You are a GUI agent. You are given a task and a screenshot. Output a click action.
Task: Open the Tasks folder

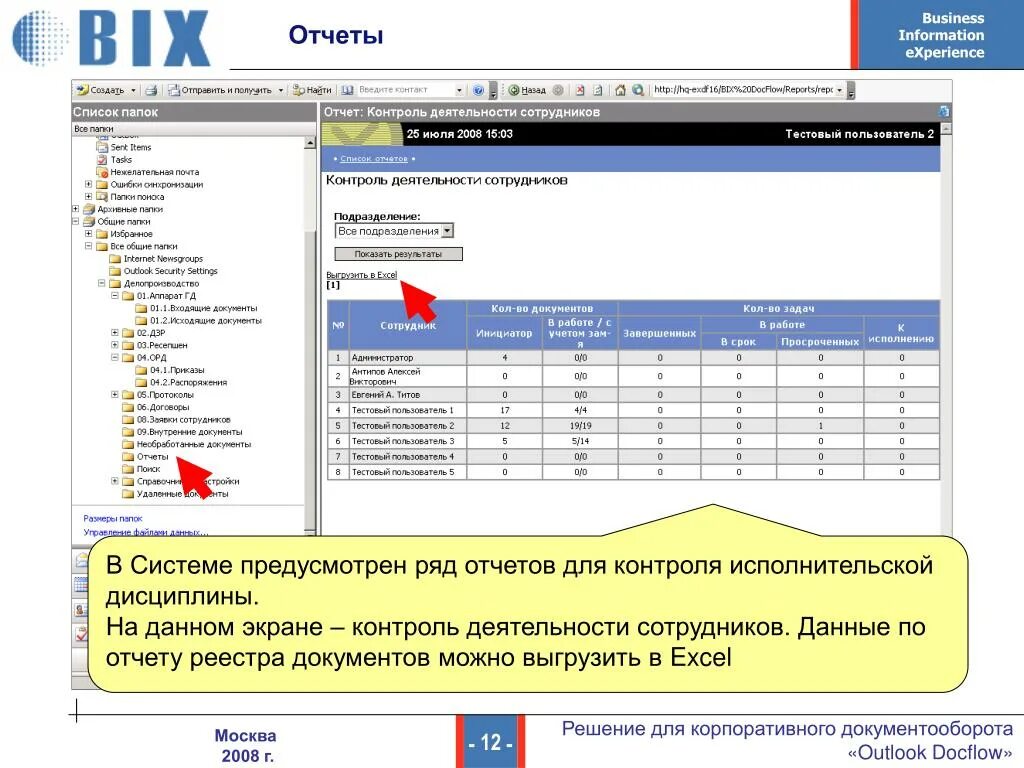[x=121, y=160]
